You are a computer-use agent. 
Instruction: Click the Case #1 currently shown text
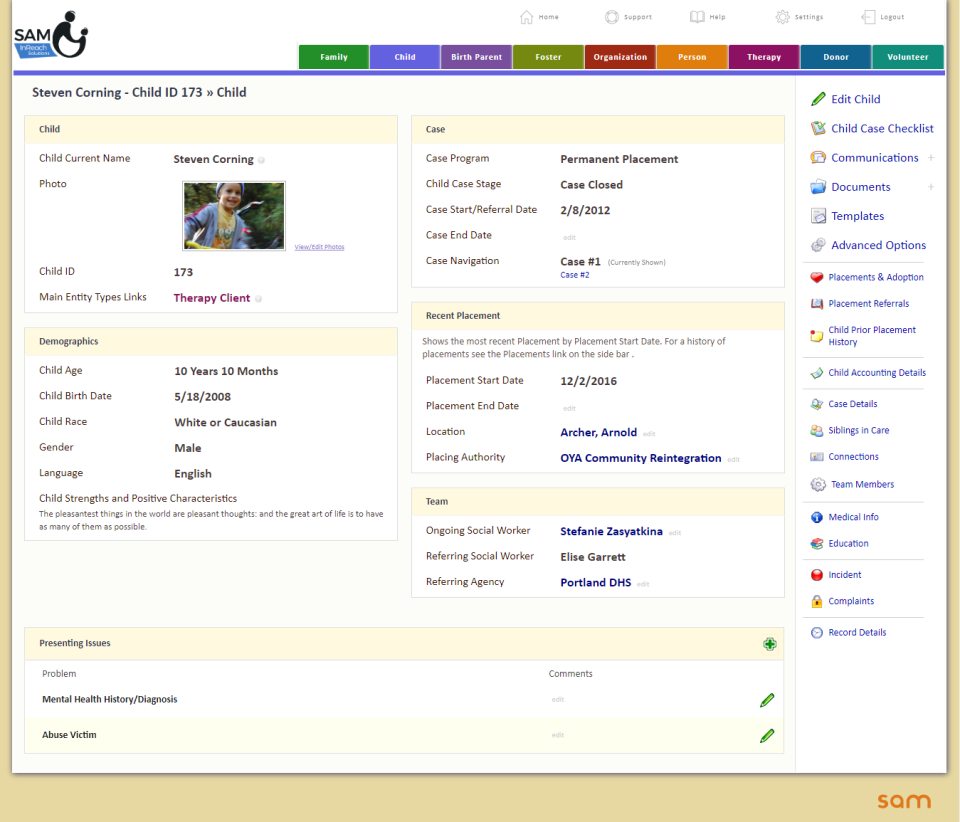point(613,262)
